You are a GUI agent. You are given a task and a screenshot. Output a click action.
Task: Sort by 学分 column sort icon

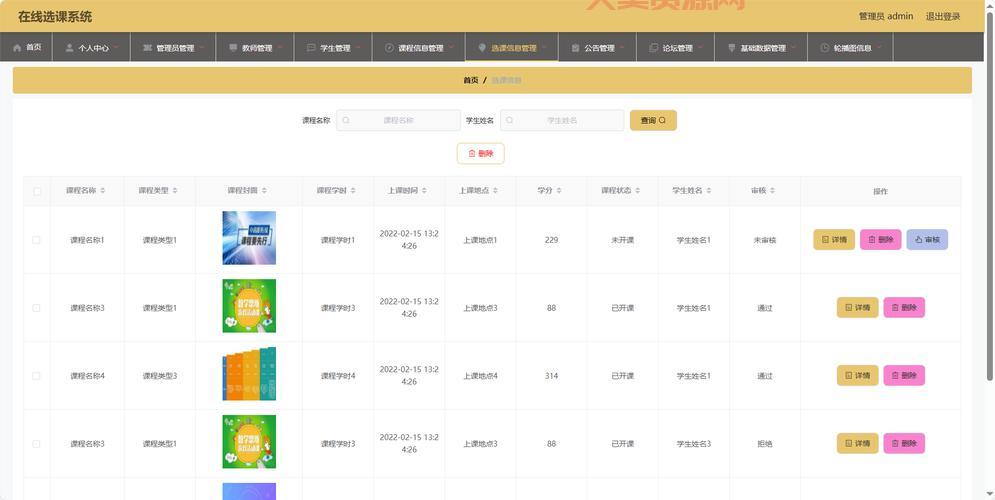[x=559, y=191]
